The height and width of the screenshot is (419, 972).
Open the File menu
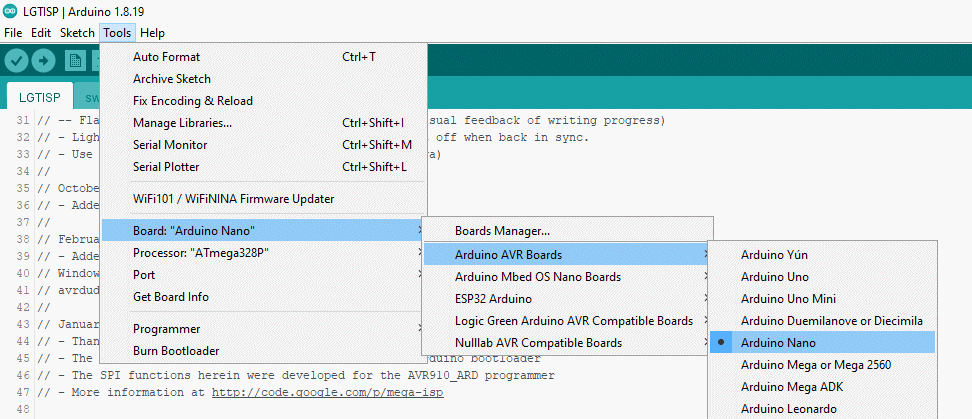(12, 33)
